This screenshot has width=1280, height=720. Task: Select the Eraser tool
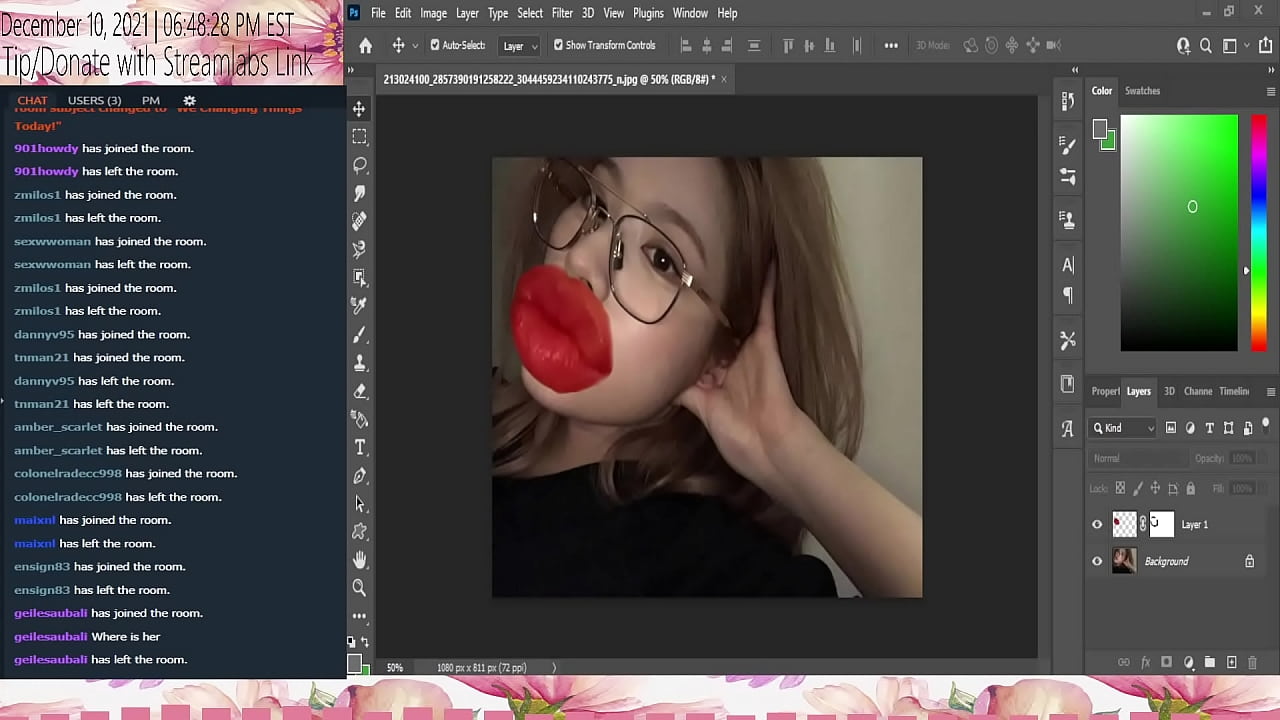pos(360,391)
